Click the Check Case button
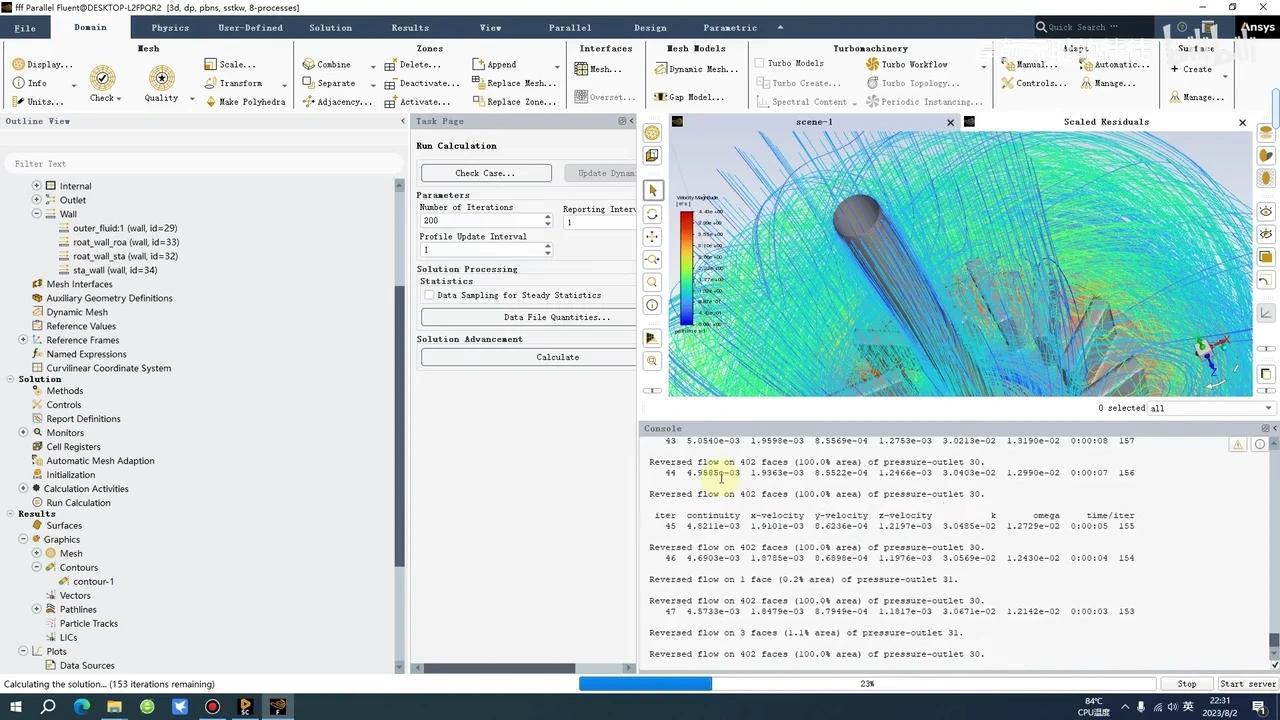The image size is (1280, 720). (486, 173)
